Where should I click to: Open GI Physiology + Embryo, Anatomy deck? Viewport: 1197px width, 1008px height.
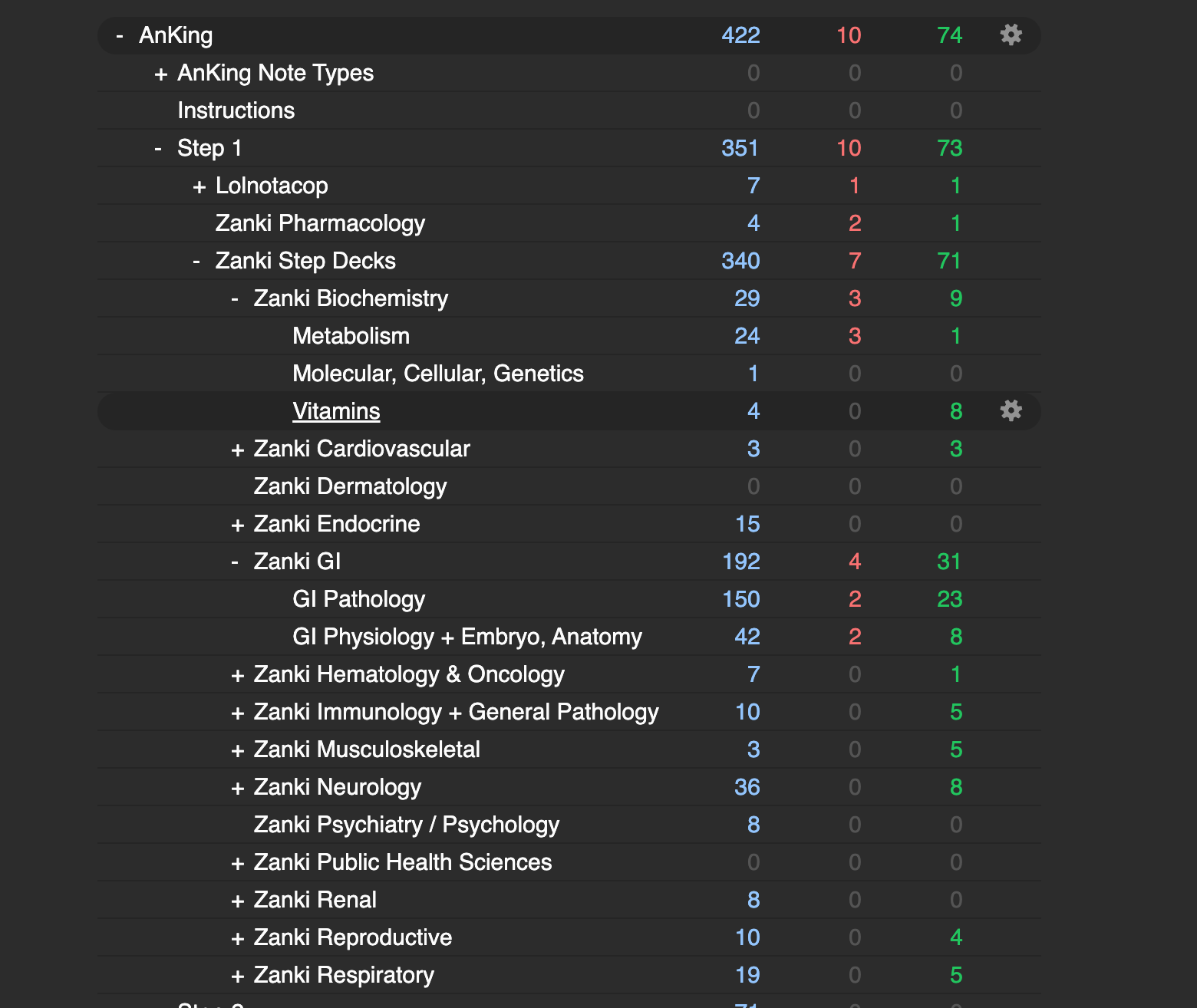click(467, 637)
